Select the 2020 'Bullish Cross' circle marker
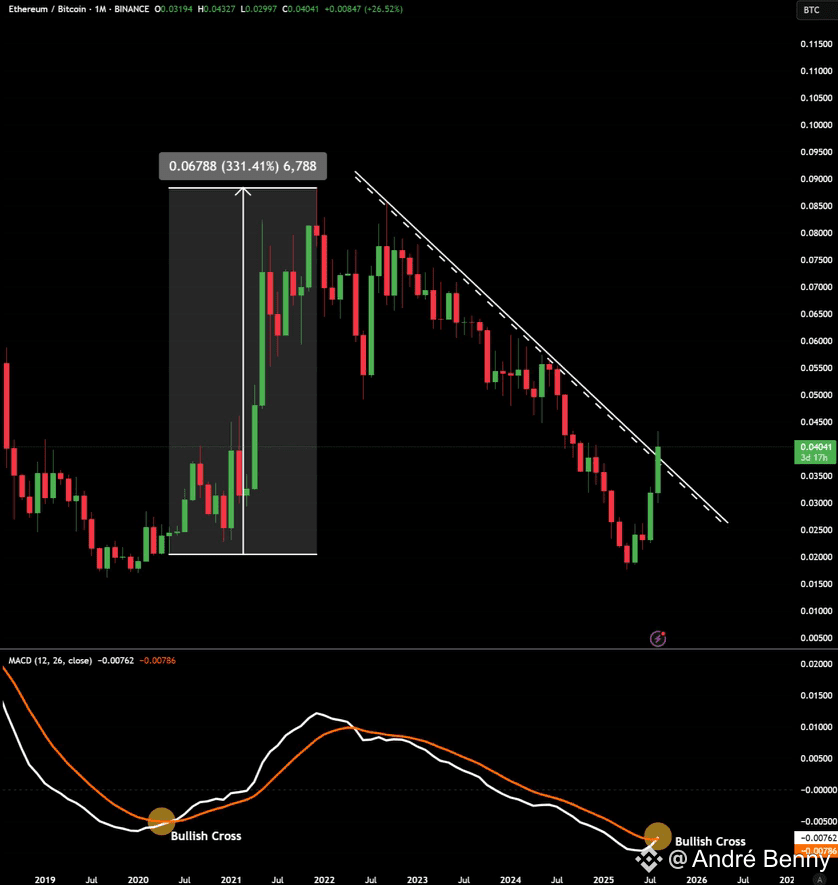 [x=161, y=821]
